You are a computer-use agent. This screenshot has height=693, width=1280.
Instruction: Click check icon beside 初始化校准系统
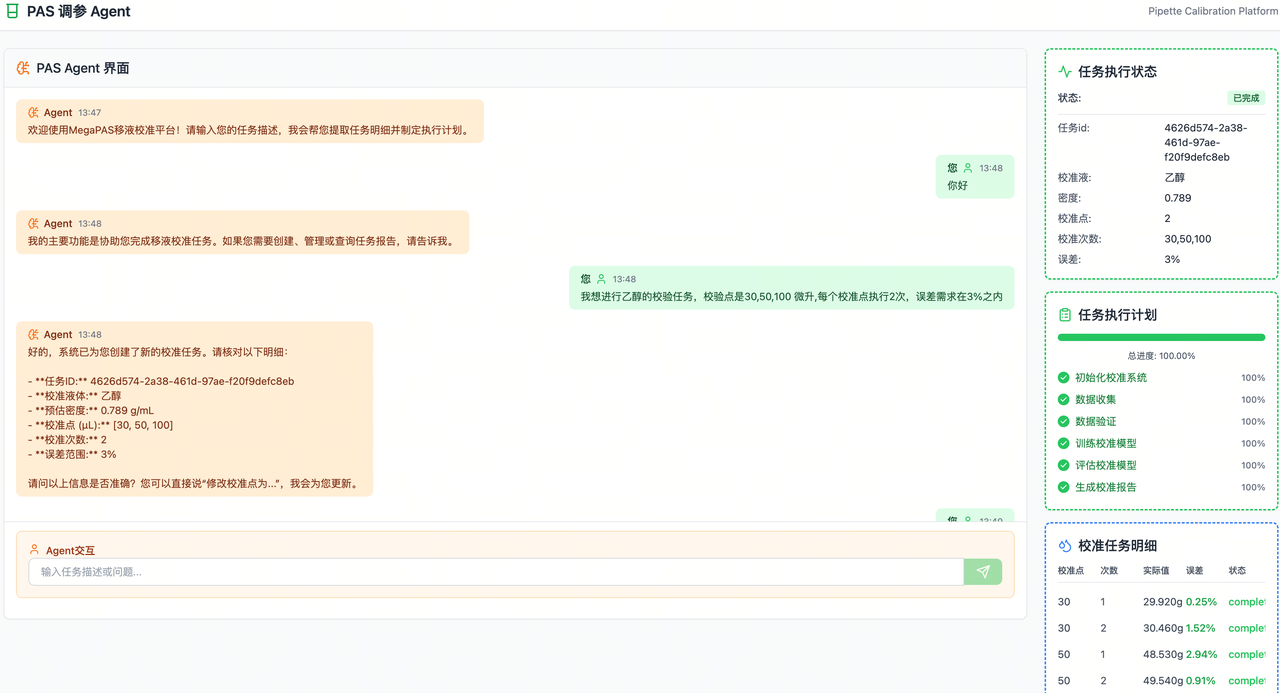pyautogui.click(x=1063, y=378)
